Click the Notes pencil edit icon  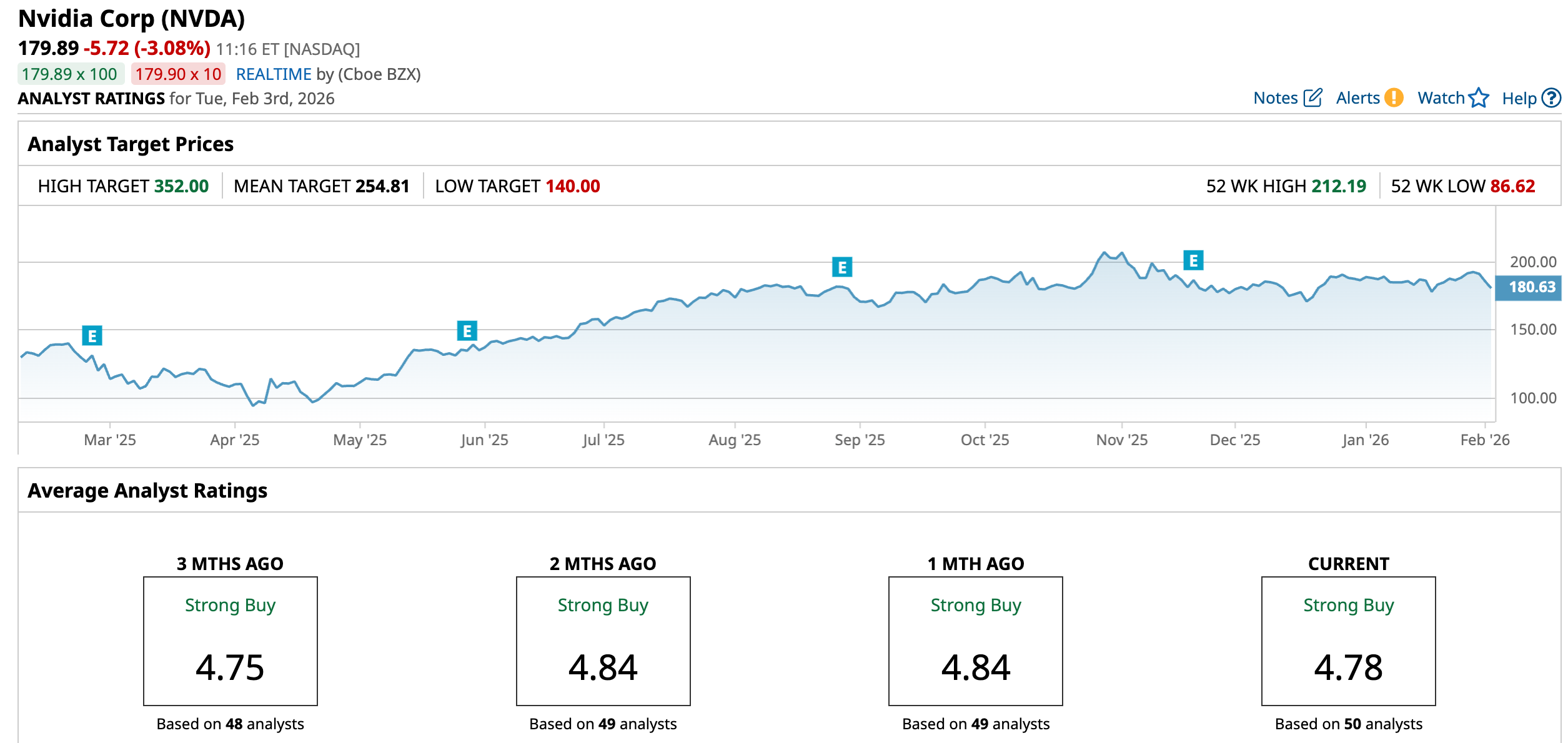pyautogui.click(x=1312, y=98)
